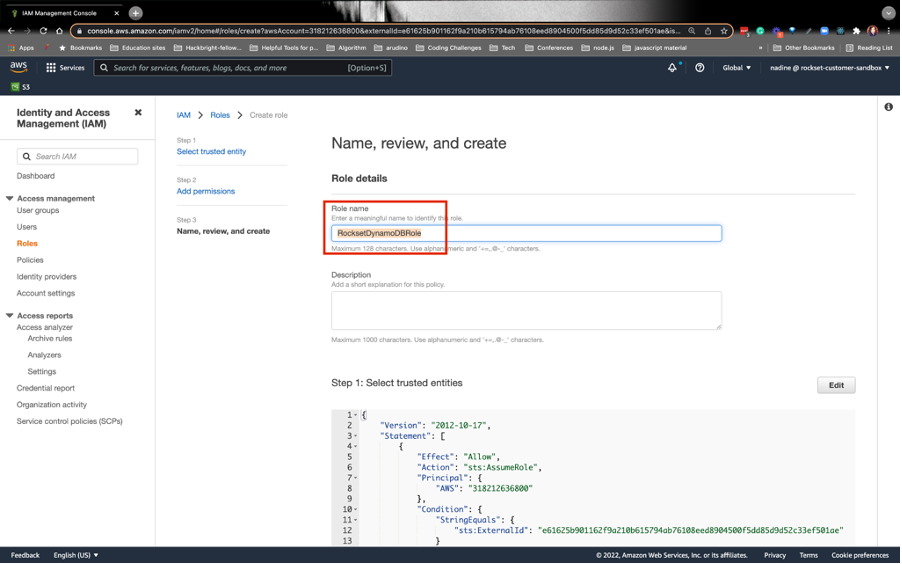Open the Coding Challenges bookmark folder
902x564 pixels.
point(449,48)
